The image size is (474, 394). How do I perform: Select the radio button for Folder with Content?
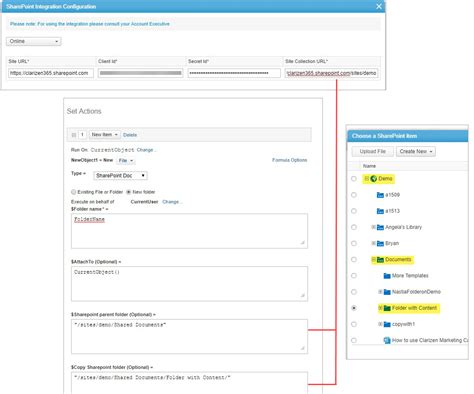354,308
